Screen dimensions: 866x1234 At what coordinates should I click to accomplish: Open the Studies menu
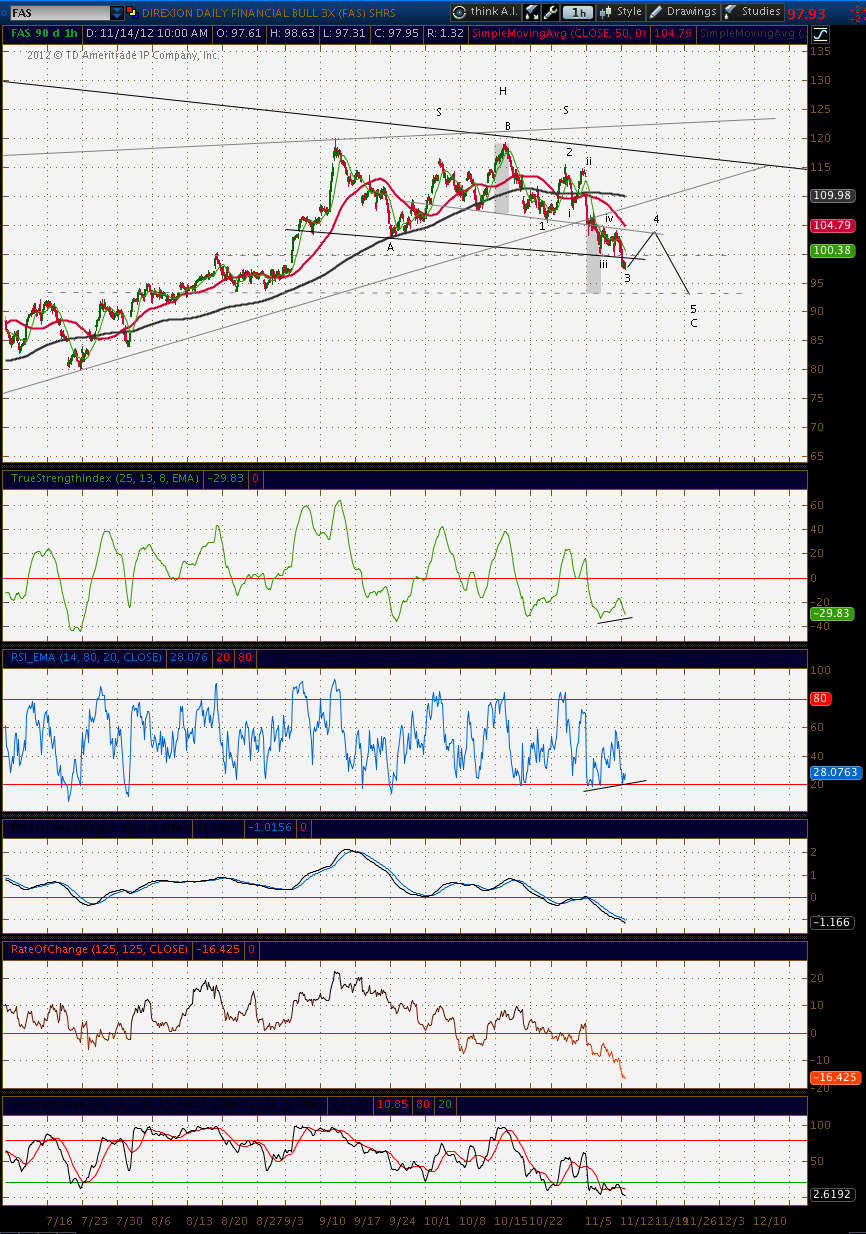pyautogui.click(x=752, y=12)
